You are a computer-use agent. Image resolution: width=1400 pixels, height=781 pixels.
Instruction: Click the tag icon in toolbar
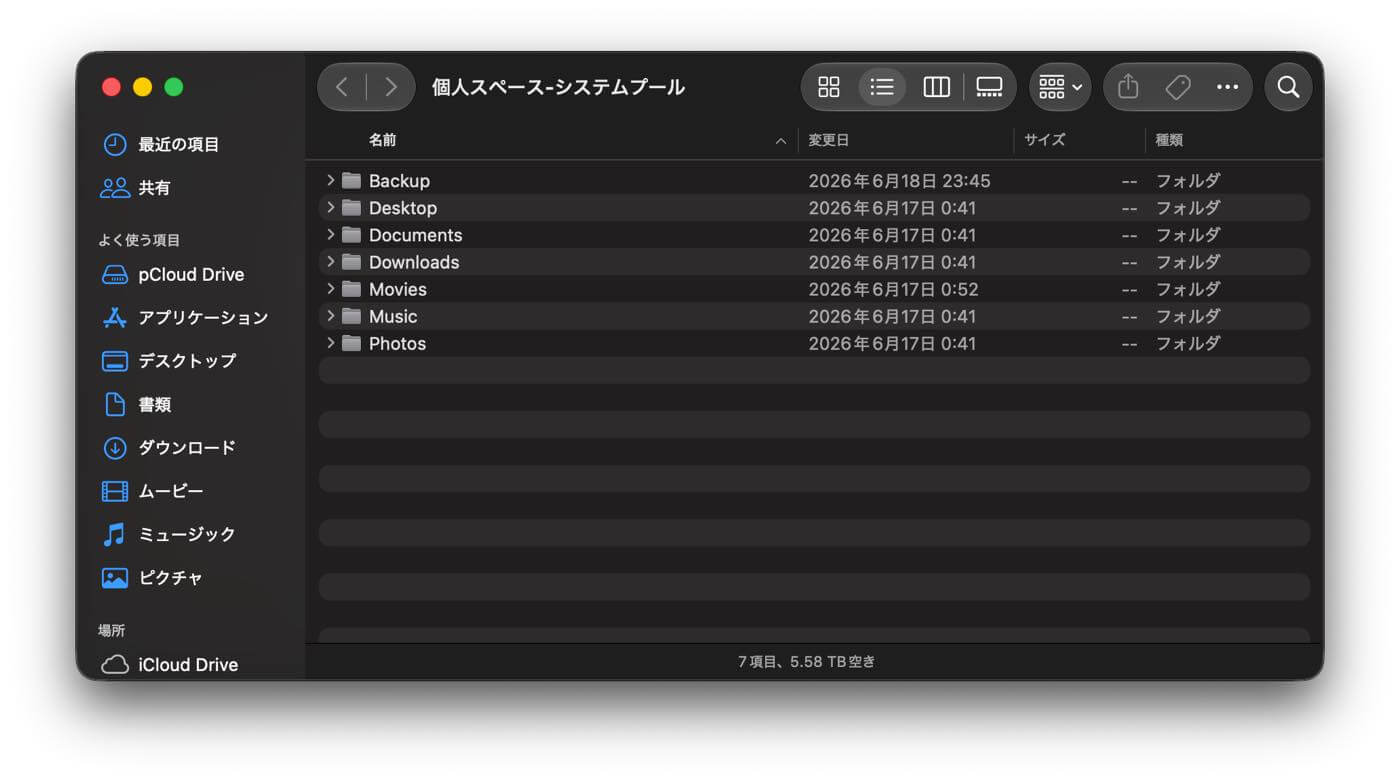1178,87
